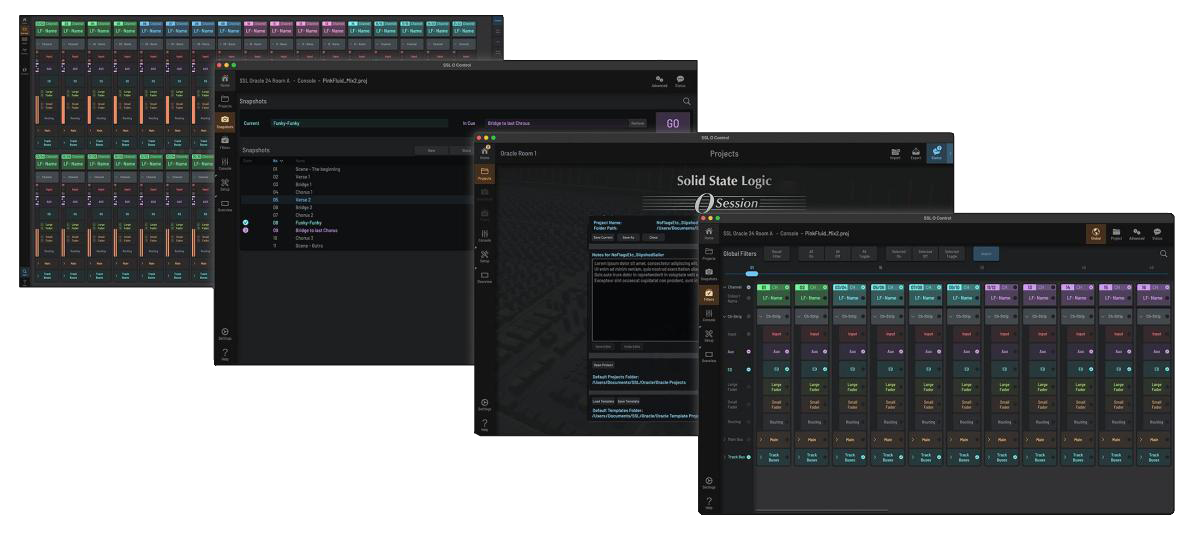Screen dimensions: 1200x540
Task: Open Snapshots in the Global Filters window sidebar
Action: click(709, 275)
